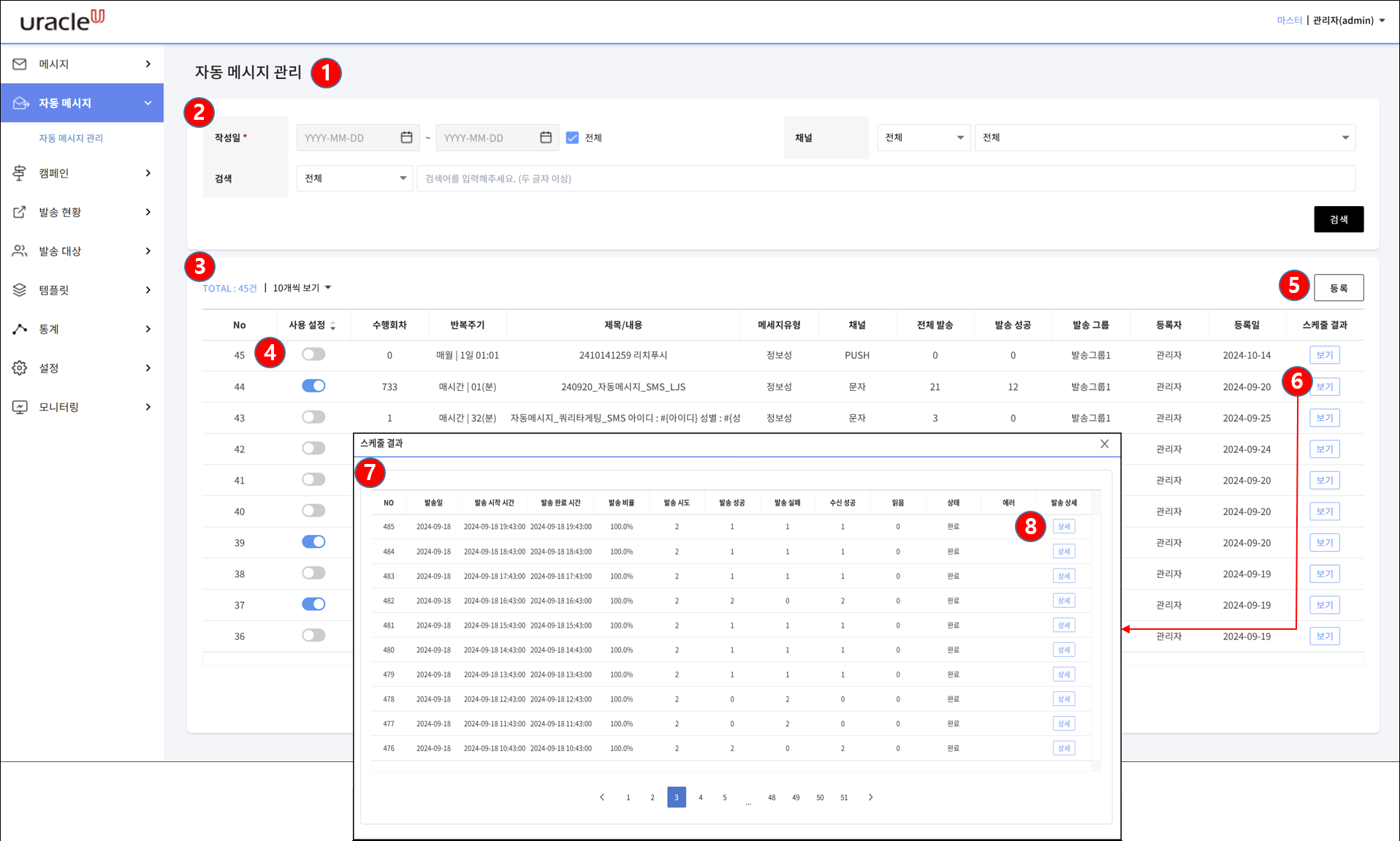Toggle 사용 설정 for row 39
Screen dimensions: 1400x841
click(x=313, y=541)
